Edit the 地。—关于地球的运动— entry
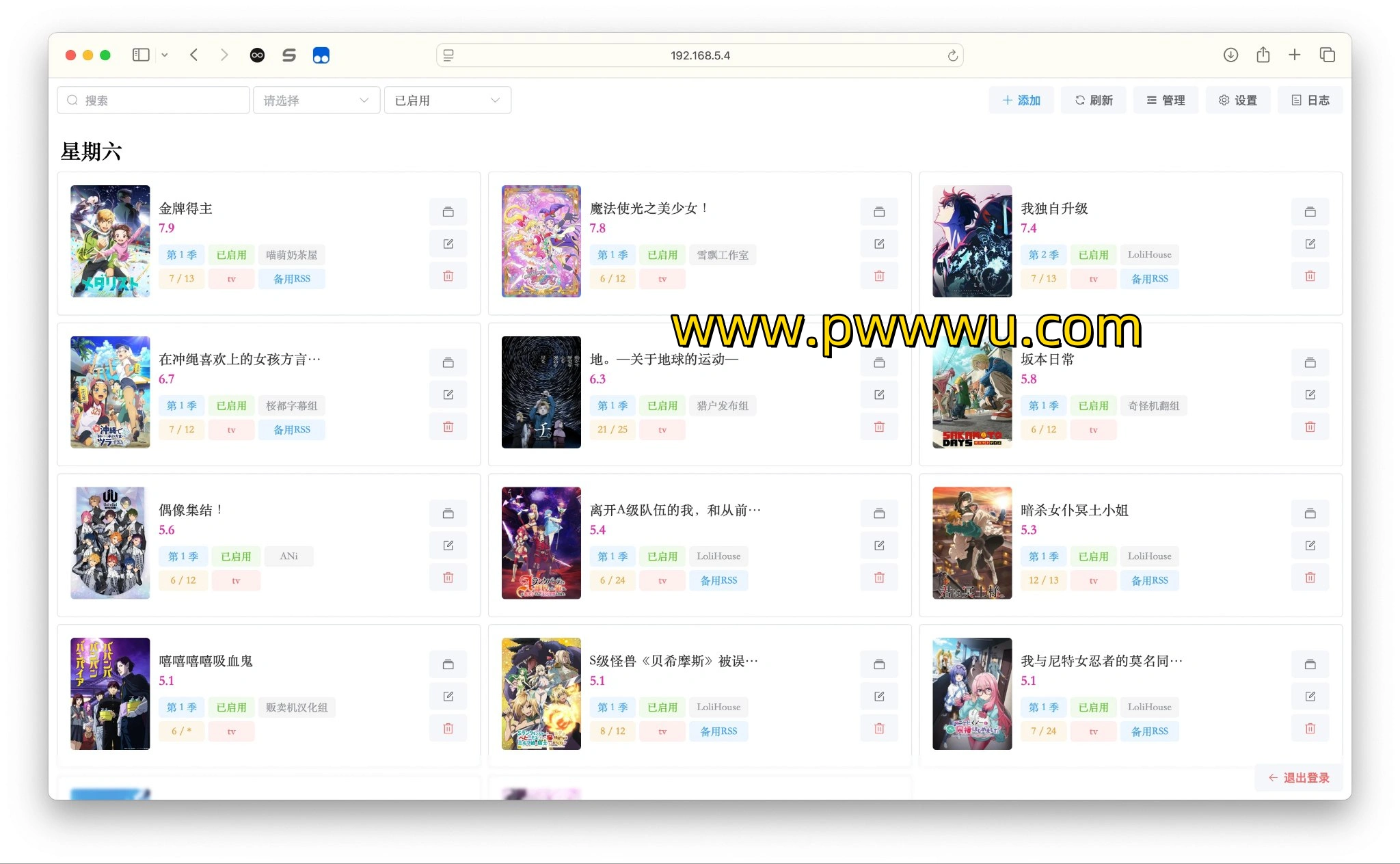1400x864 pixels. point(879,395)
